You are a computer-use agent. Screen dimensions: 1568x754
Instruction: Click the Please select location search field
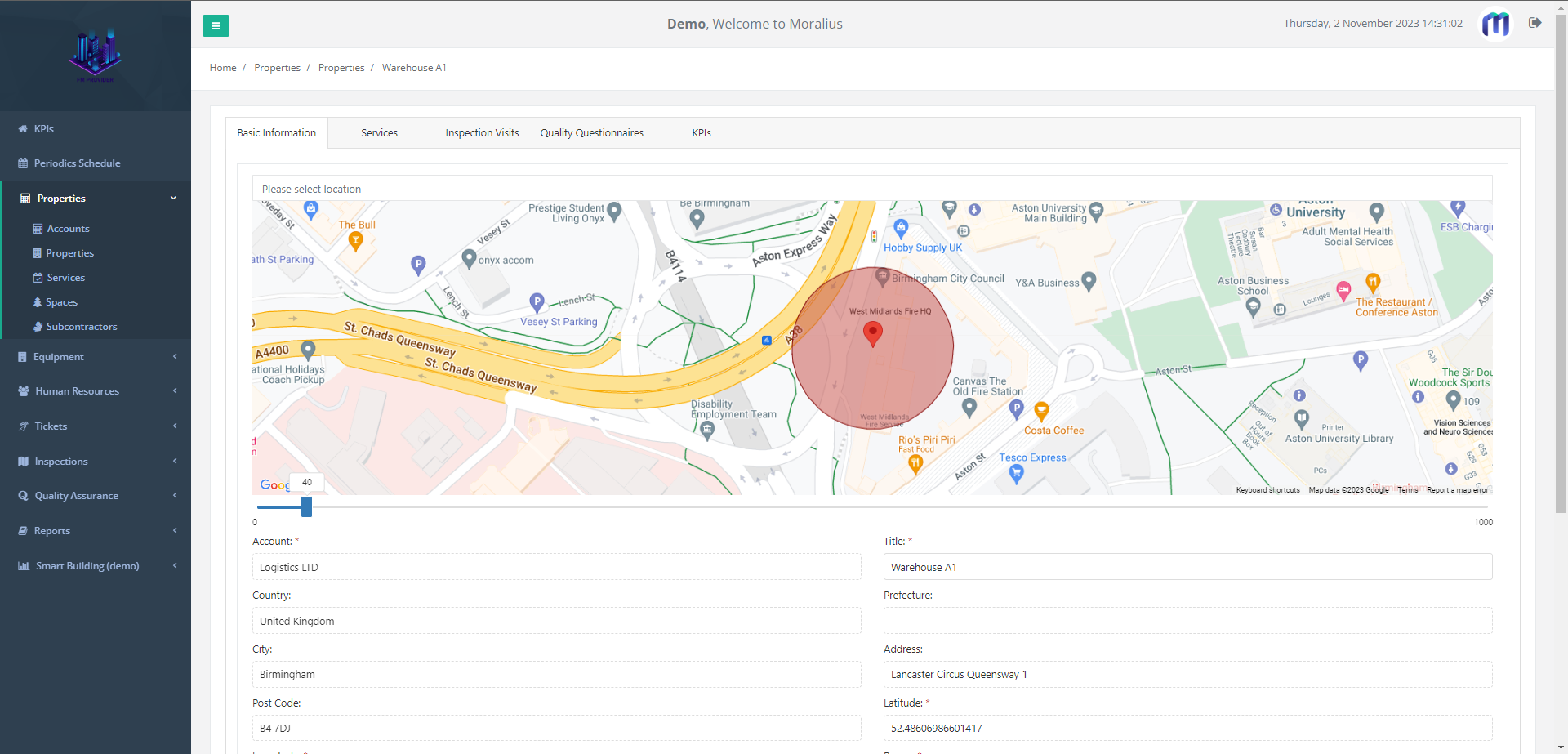click(872, 189)
